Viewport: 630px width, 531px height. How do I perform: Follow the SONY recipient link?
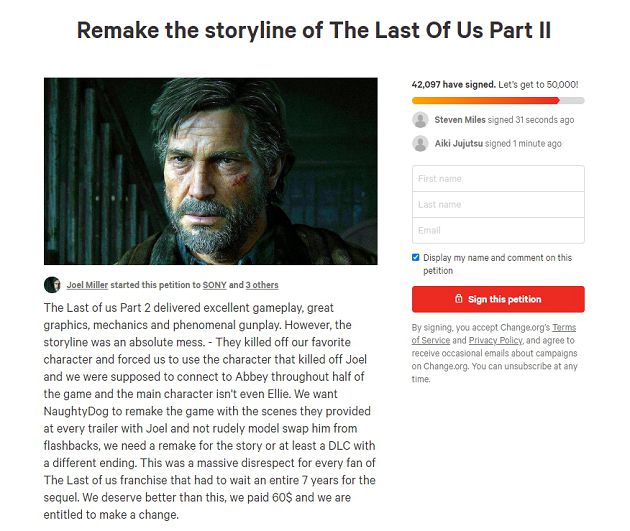215,285
